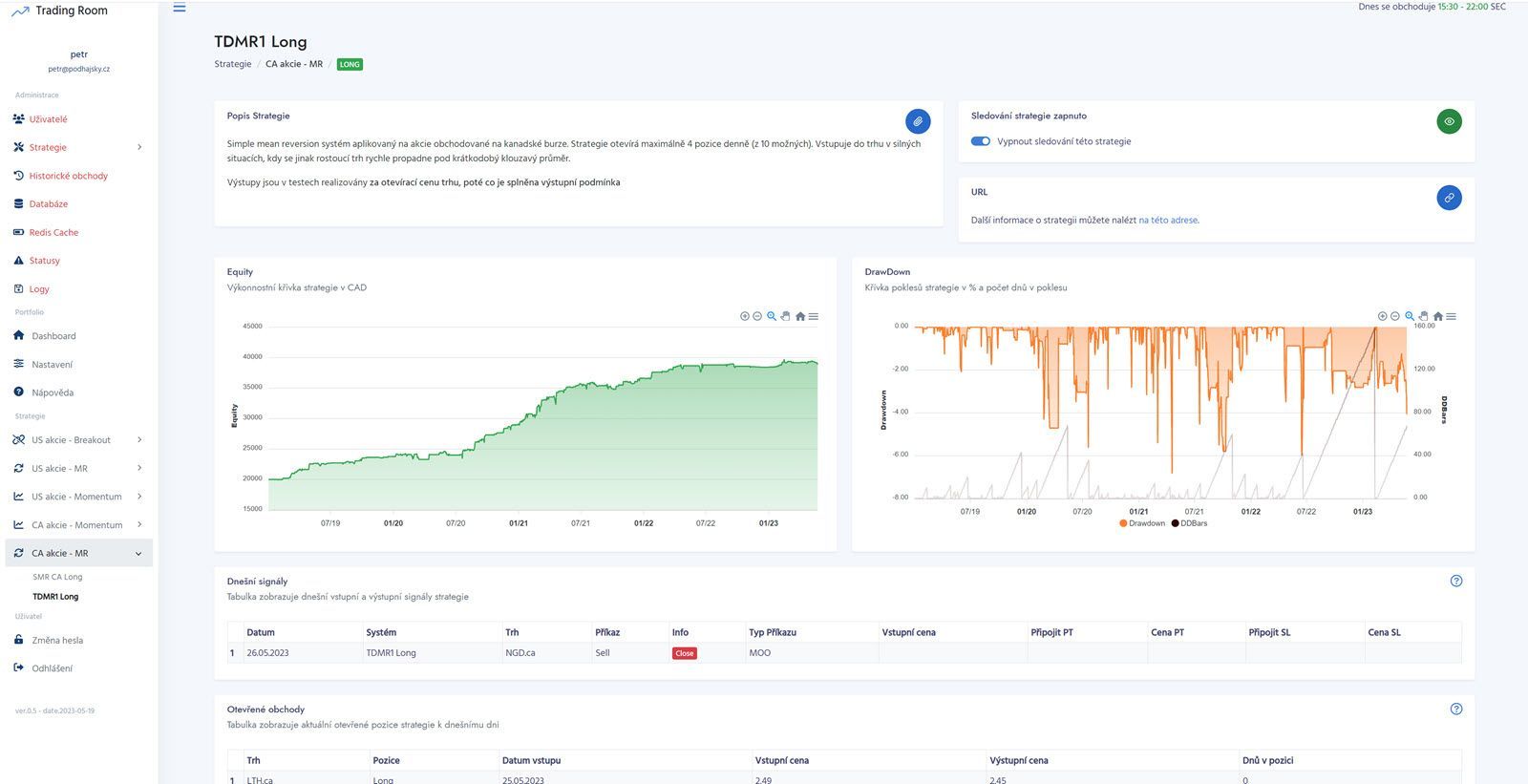Image resolution: width=1528 pixels, height=784 pixels.
Task: Click home reset icon on Equity chart
Action: click(x=800, y=316)
